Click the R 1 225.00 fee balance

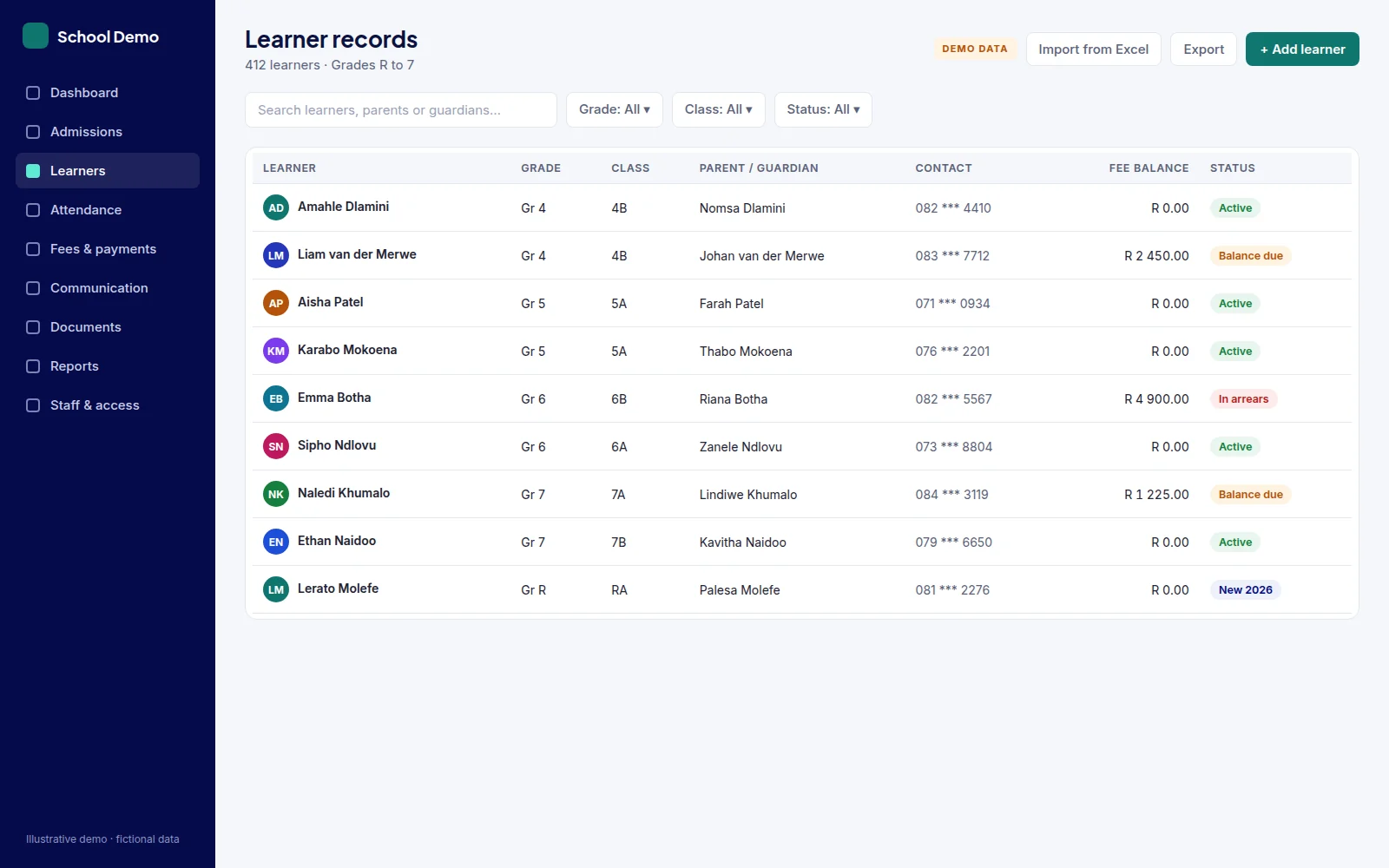click(1156, 495)
